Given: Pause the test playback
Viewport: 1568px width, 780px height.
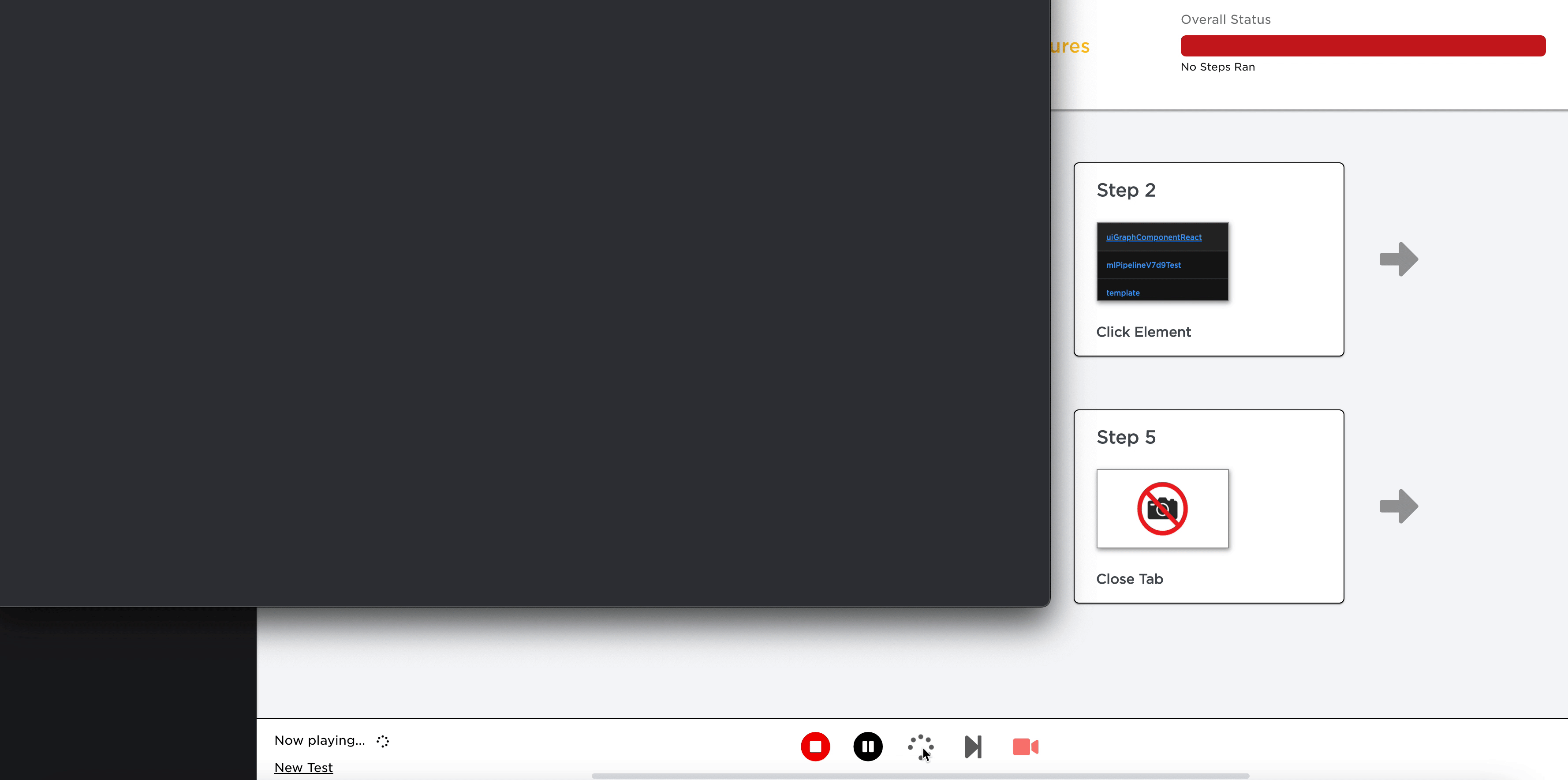Looking at the screenshot, I should [x=867, y=746].
